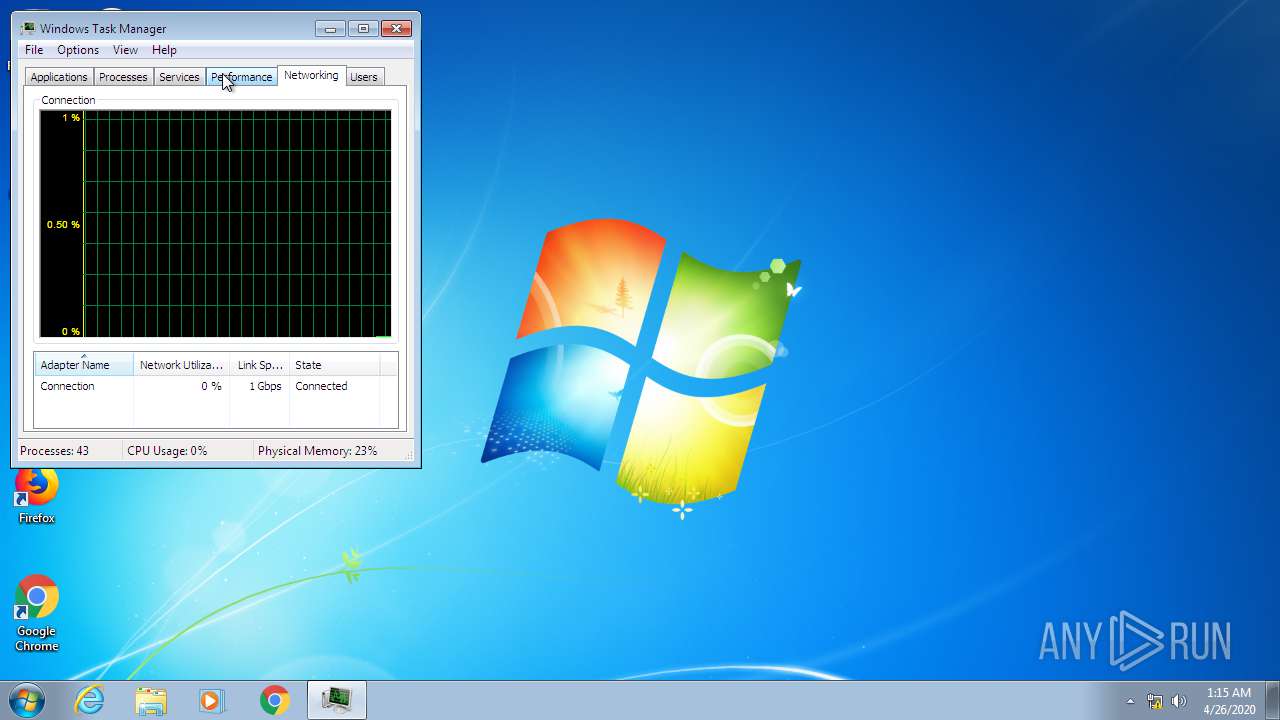Open Windows Explorer from the taskbar
Screen dimensions: 1280x720
(151, 700)
